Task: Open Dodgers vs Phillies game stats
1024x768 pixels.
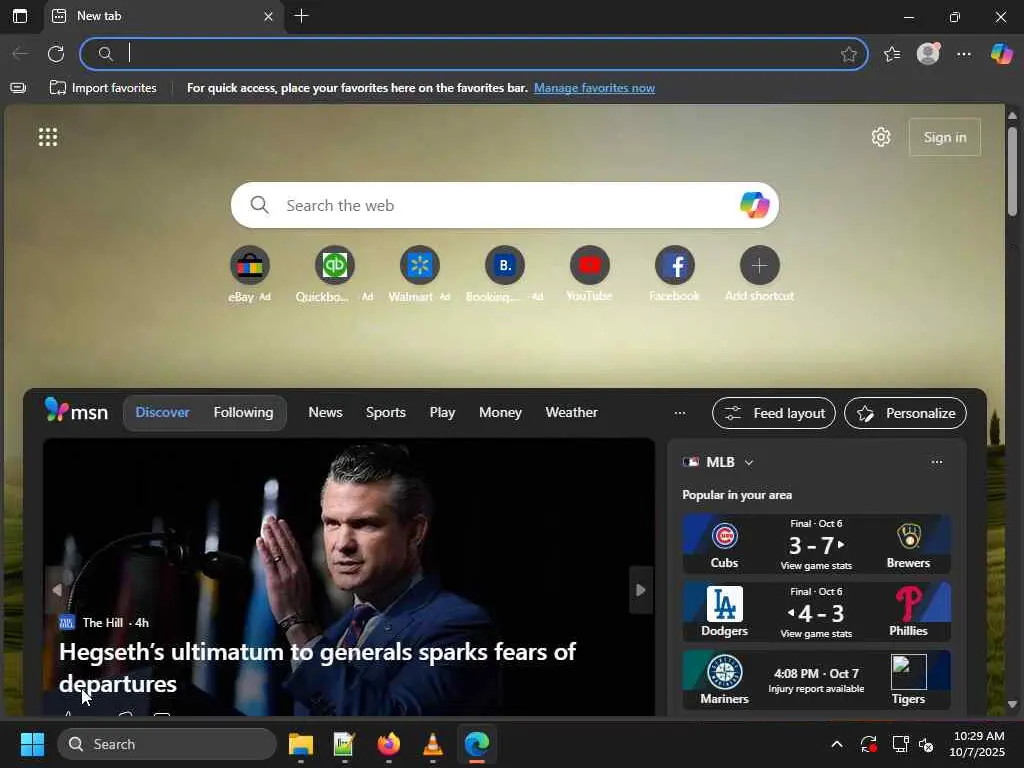Action: (x=816, y=612)
